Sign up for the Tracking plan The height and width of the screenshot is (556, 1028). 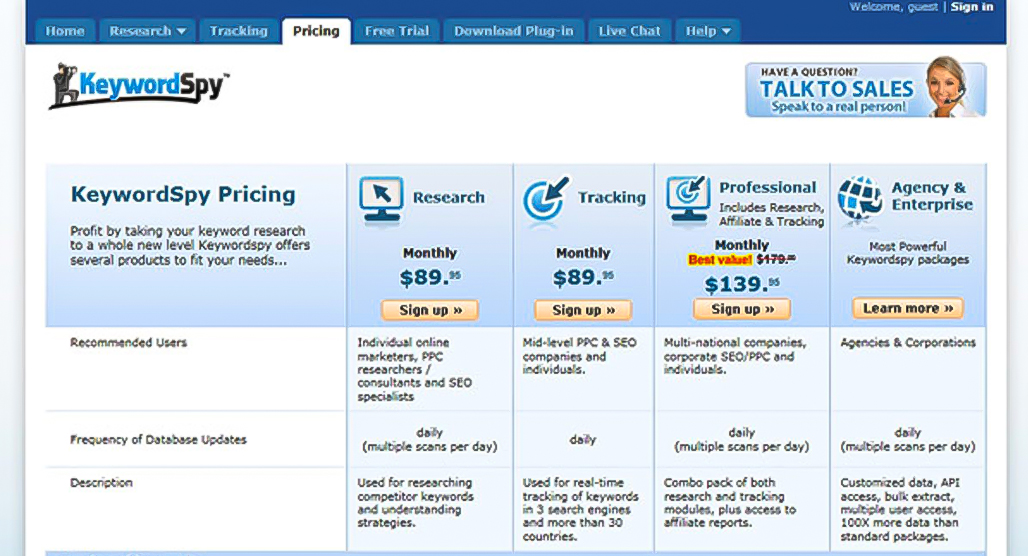583,310
